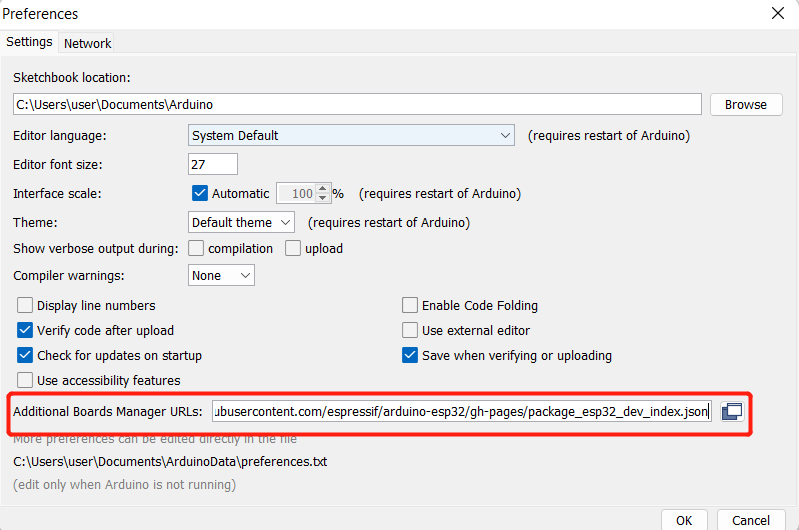Uncheck Verify code after upload
The height and width of the screenshot is (530, 799).
pos(25,330)
